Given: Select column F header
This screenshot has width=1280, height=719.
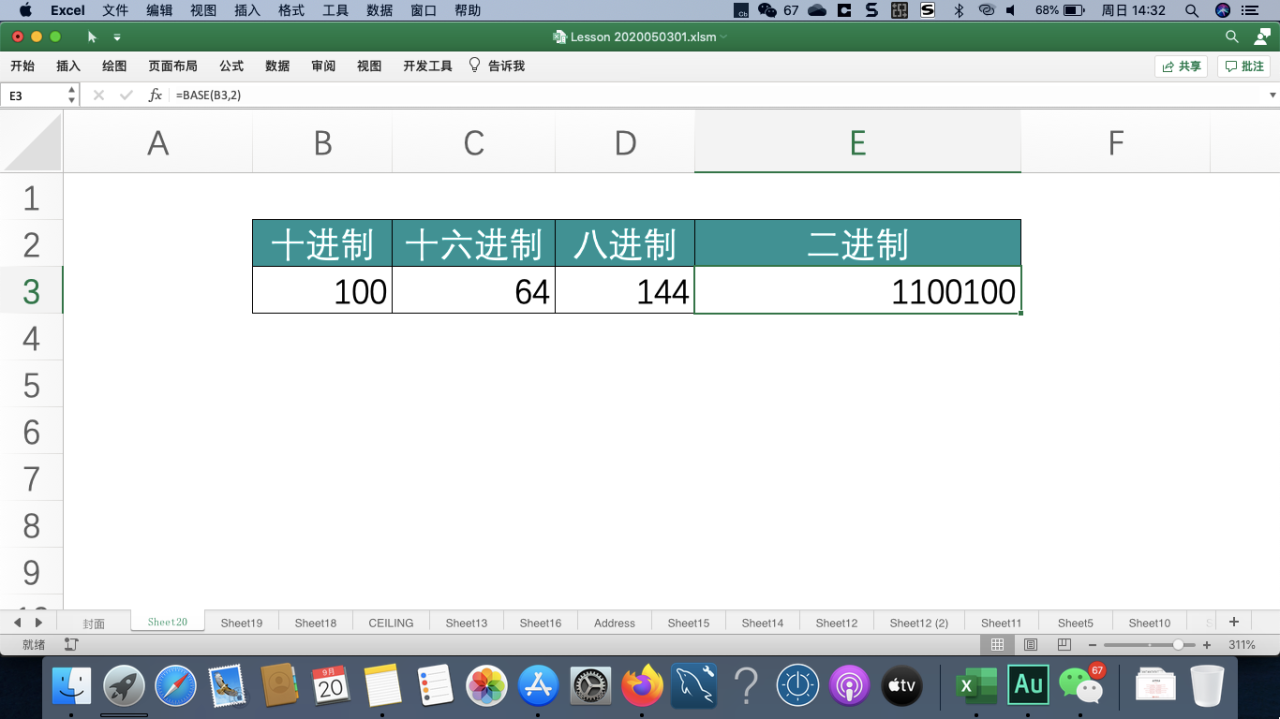Looking at the screenshot, I should (1116, 143).
